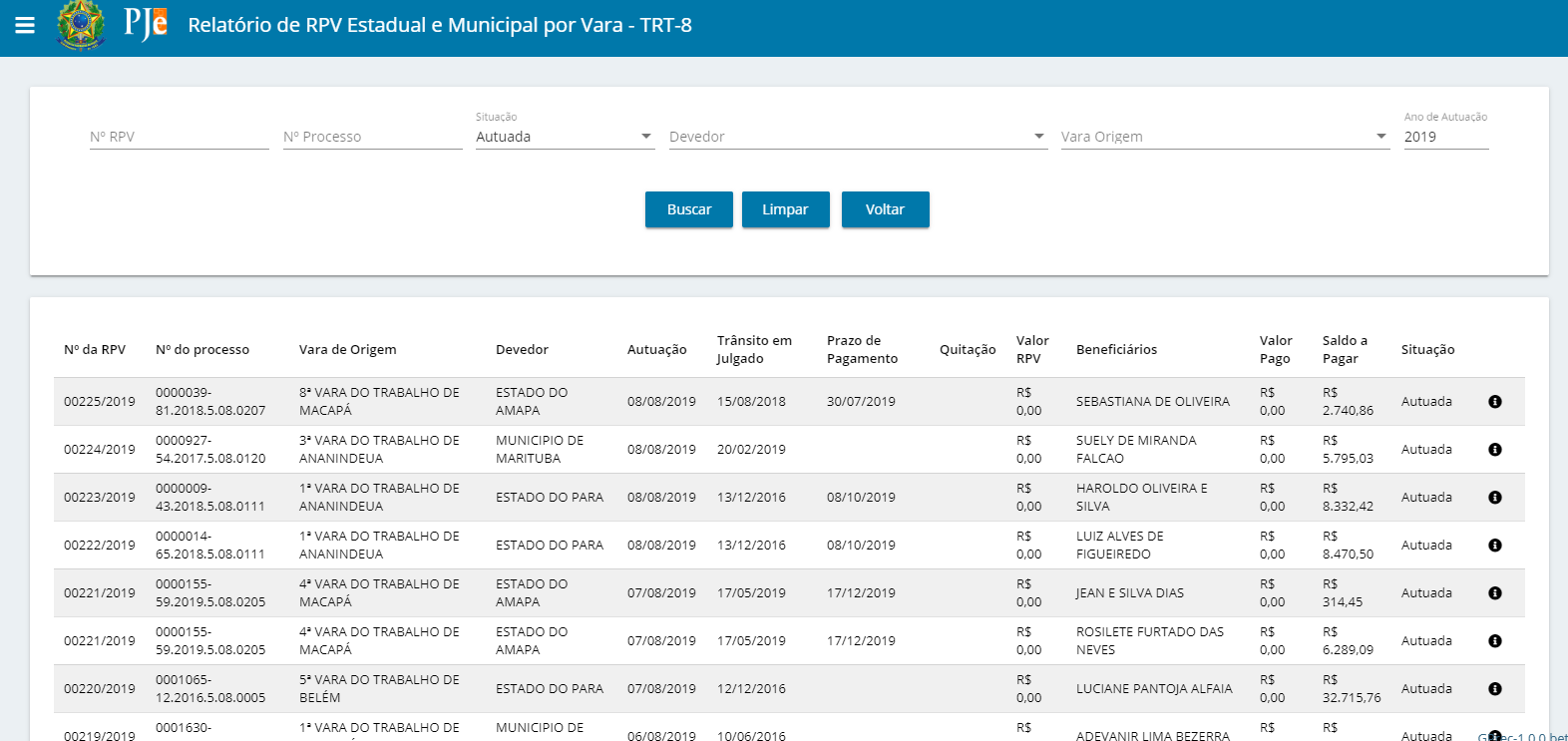Click payment deadline 30/07/2019
Viewport: 1568px width, 741px height.
click(861, 402)
